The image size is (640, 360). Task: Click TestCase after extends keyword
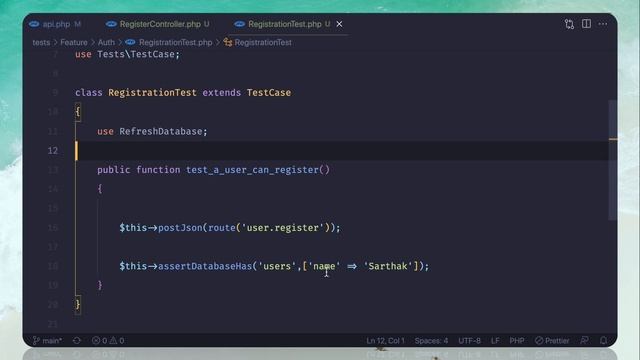click(269, 93)
